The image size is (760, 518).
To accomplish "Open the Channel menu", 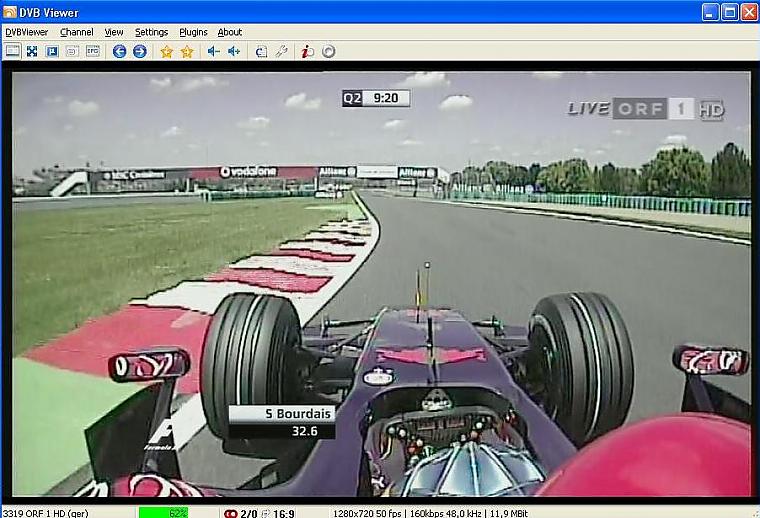I will click(x=77, y=32).
